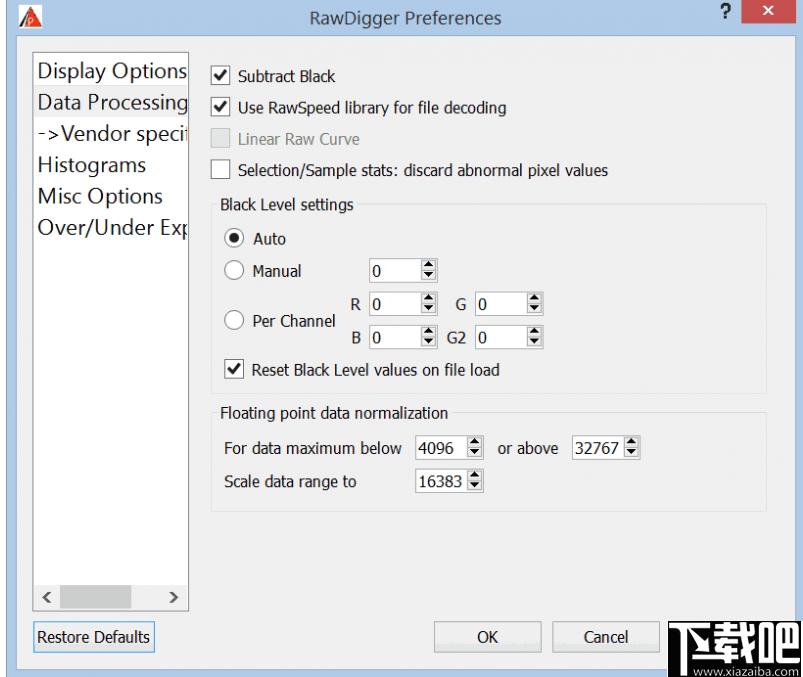Increase the Manual black level spinner value
This screenshot has width=803, height=677.
[x=429, y=265]
